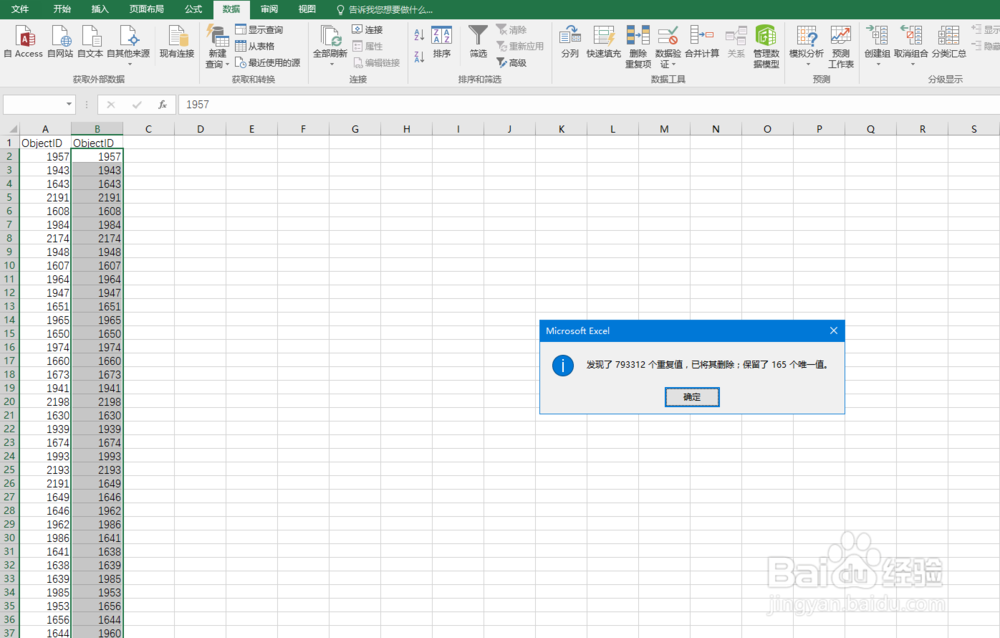Screen dimensions: 1000x638
Task: Click OK (确定) in the dialog
Action: click(x=692, y=397)
